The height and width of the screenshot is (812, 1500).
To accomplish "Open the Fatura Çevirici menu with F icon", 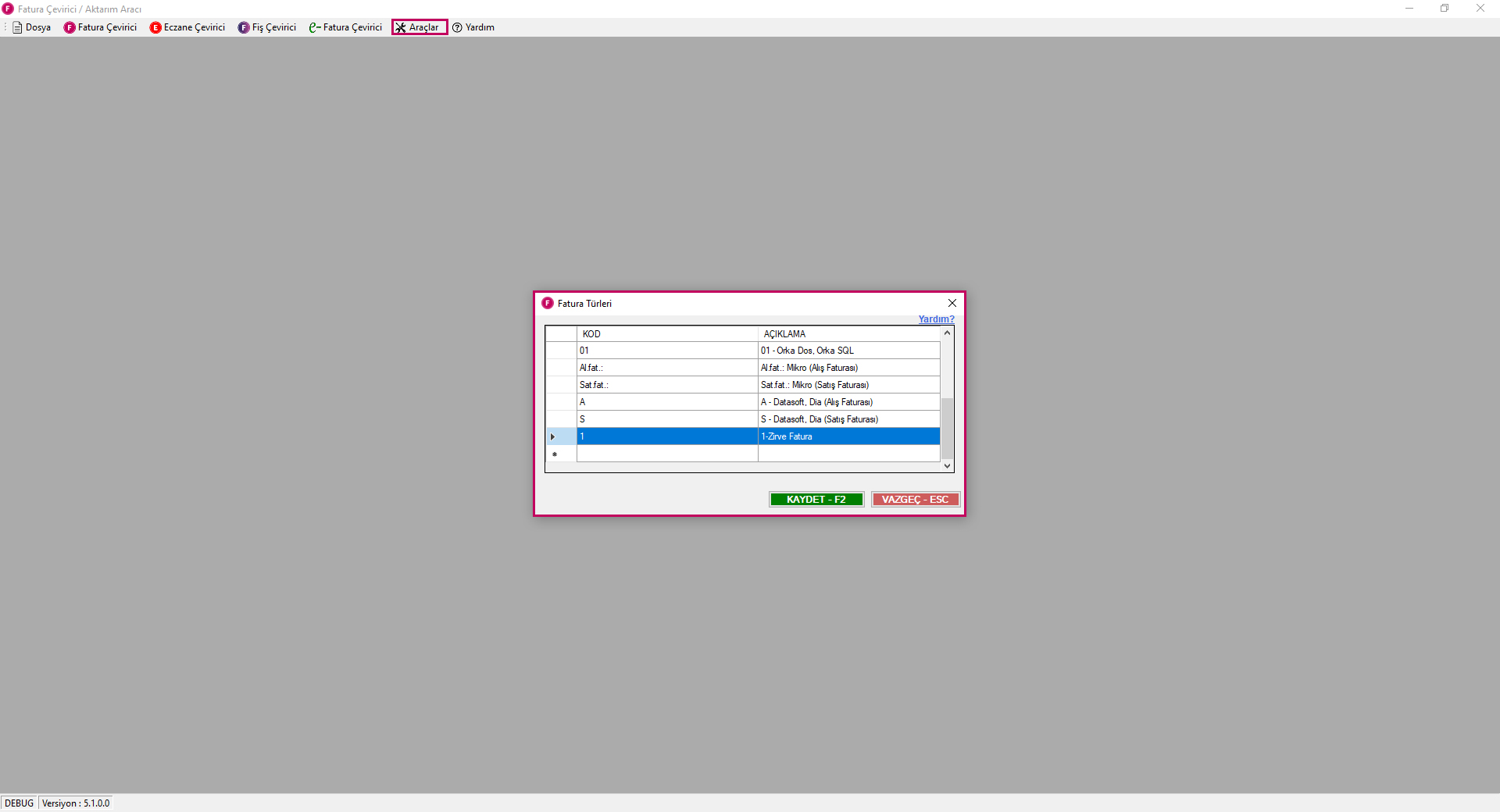I will [100, 27].
